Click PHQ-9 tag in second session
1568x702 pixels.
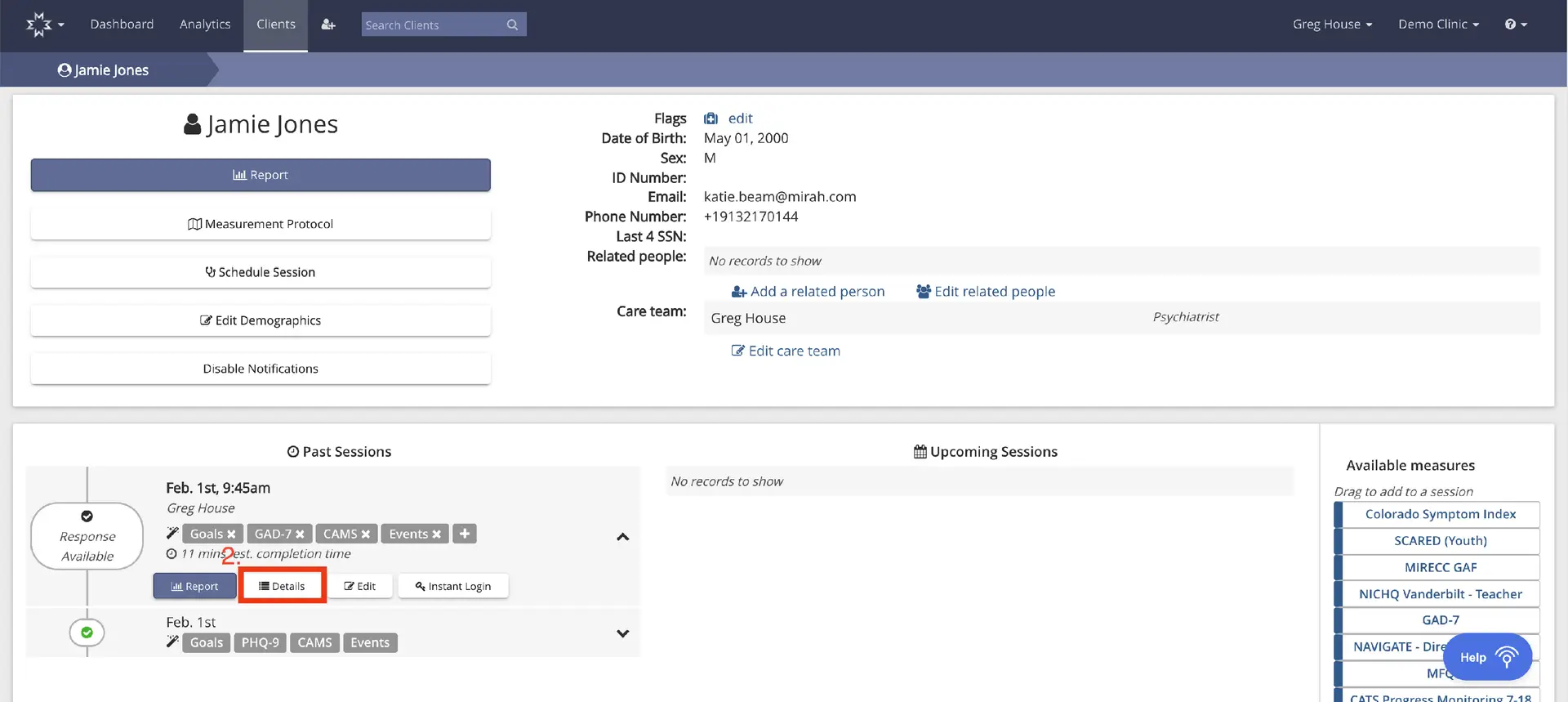click(x=260, y=643)
